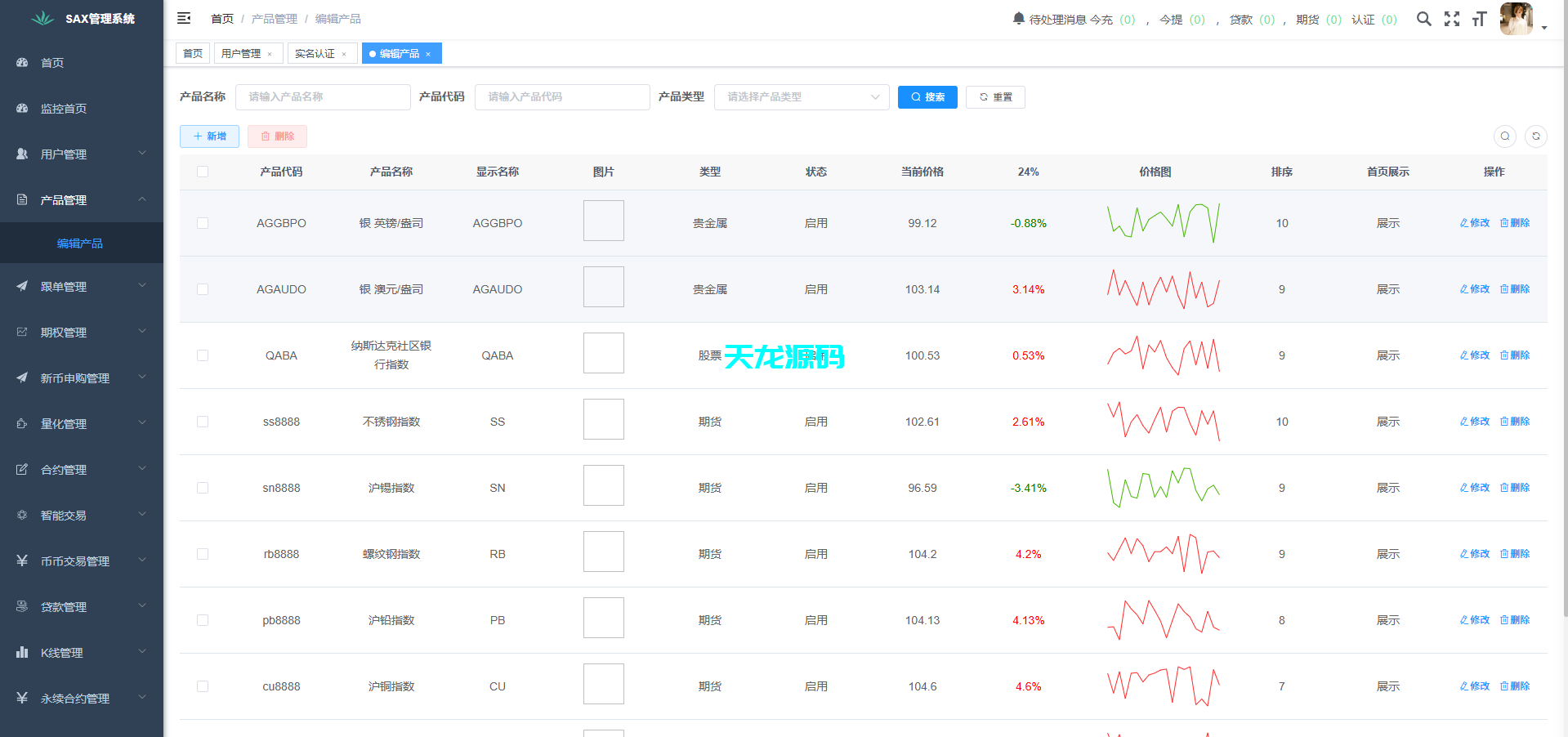Click the font size icon in the header

click(x=1480, y=19)
